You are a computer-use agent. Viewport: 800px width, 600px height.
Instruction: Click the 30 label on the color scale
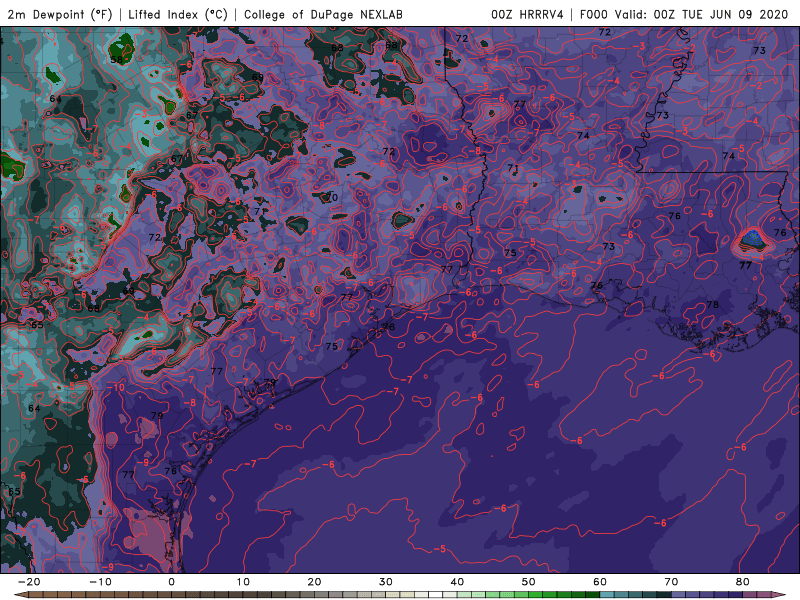point(386,582)
